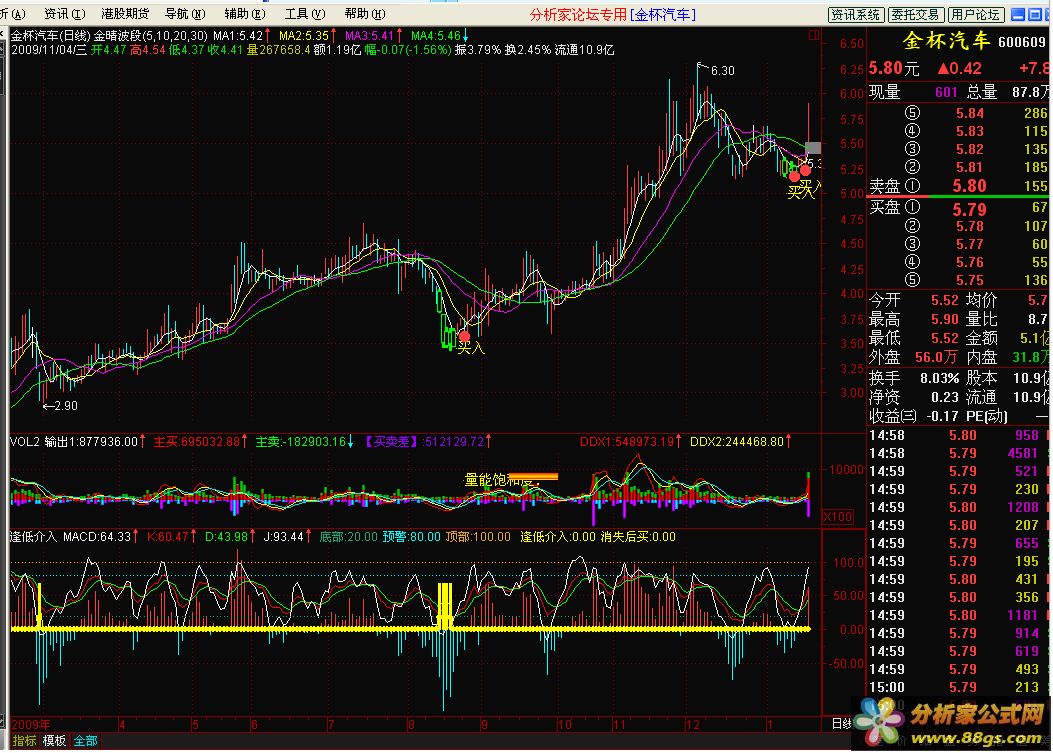Click the 最高 value 5.90
Image resolution: width=1053 pixels, height=753 pixels.
click(944, 319)
